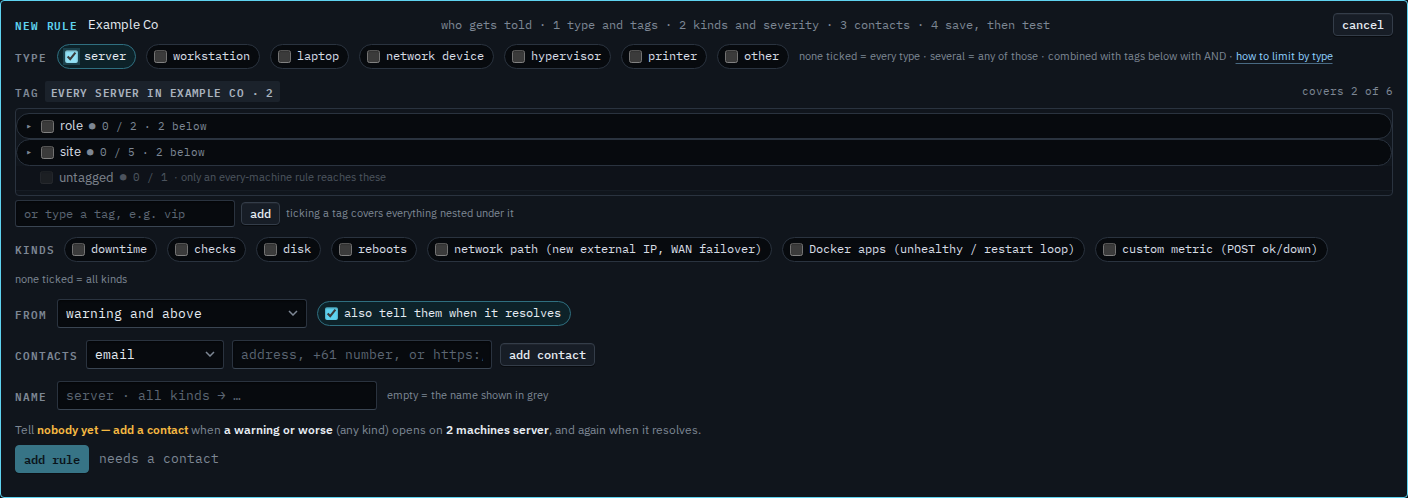Untick the server type checkbox
Screen dimensions: 1408x498
71,57
